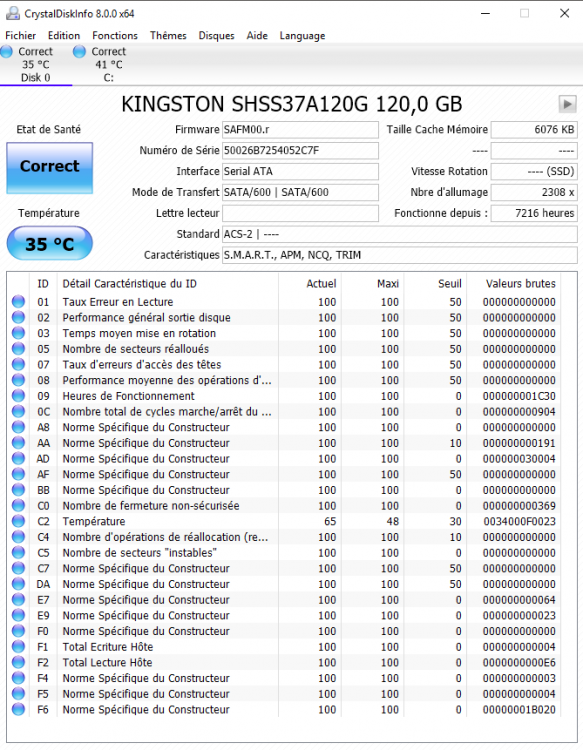Open the Aide menu
Viewport: 583px width, 750px height.
[x=257, y=35]
